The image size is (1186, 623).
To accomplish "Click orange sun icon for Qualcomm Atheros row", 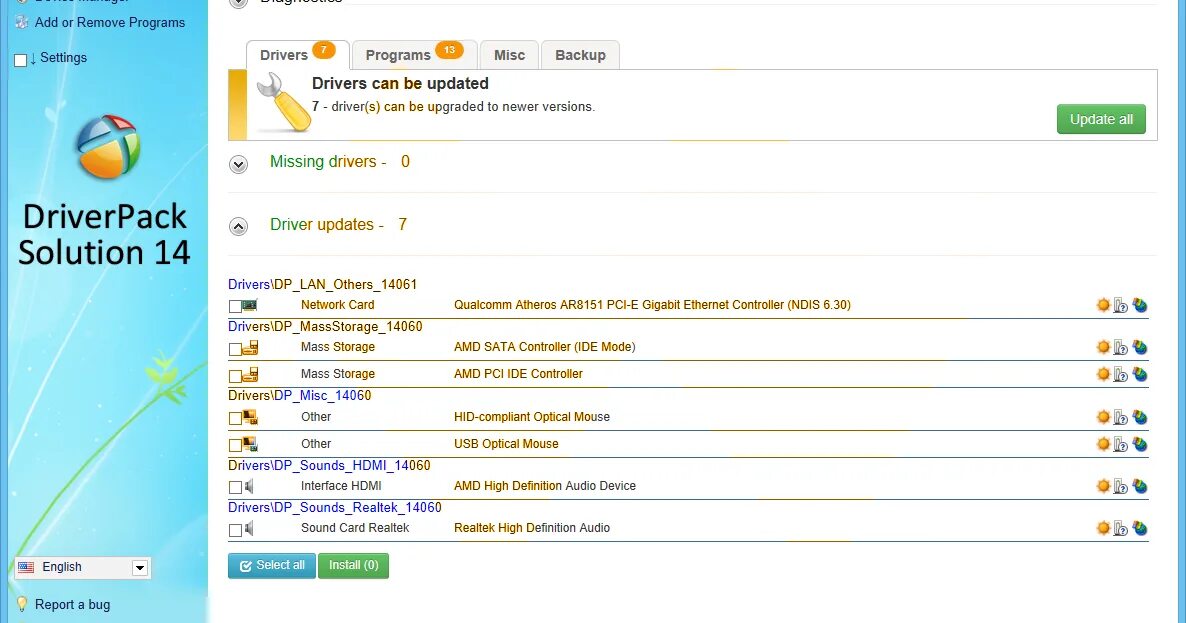I will click(1103, 305).
